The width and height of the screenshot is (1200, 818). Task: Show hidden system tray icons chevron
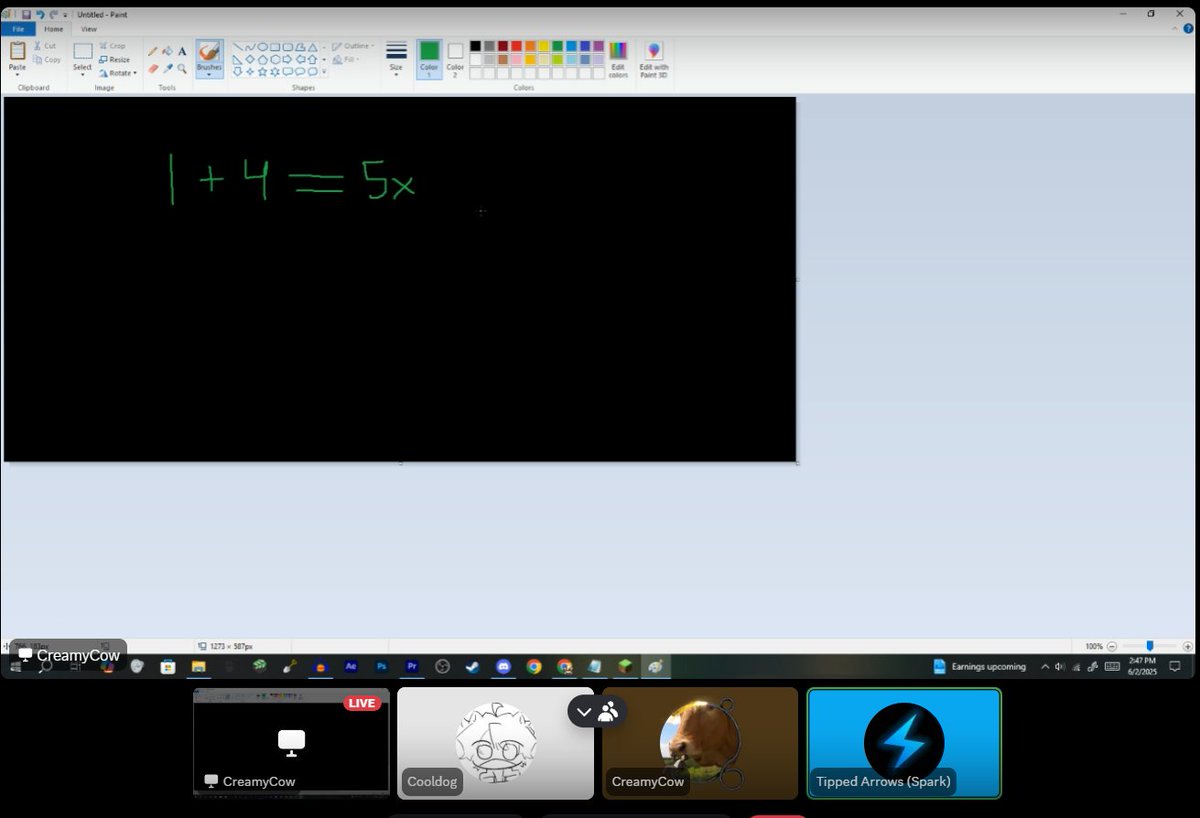point(1045,666)
